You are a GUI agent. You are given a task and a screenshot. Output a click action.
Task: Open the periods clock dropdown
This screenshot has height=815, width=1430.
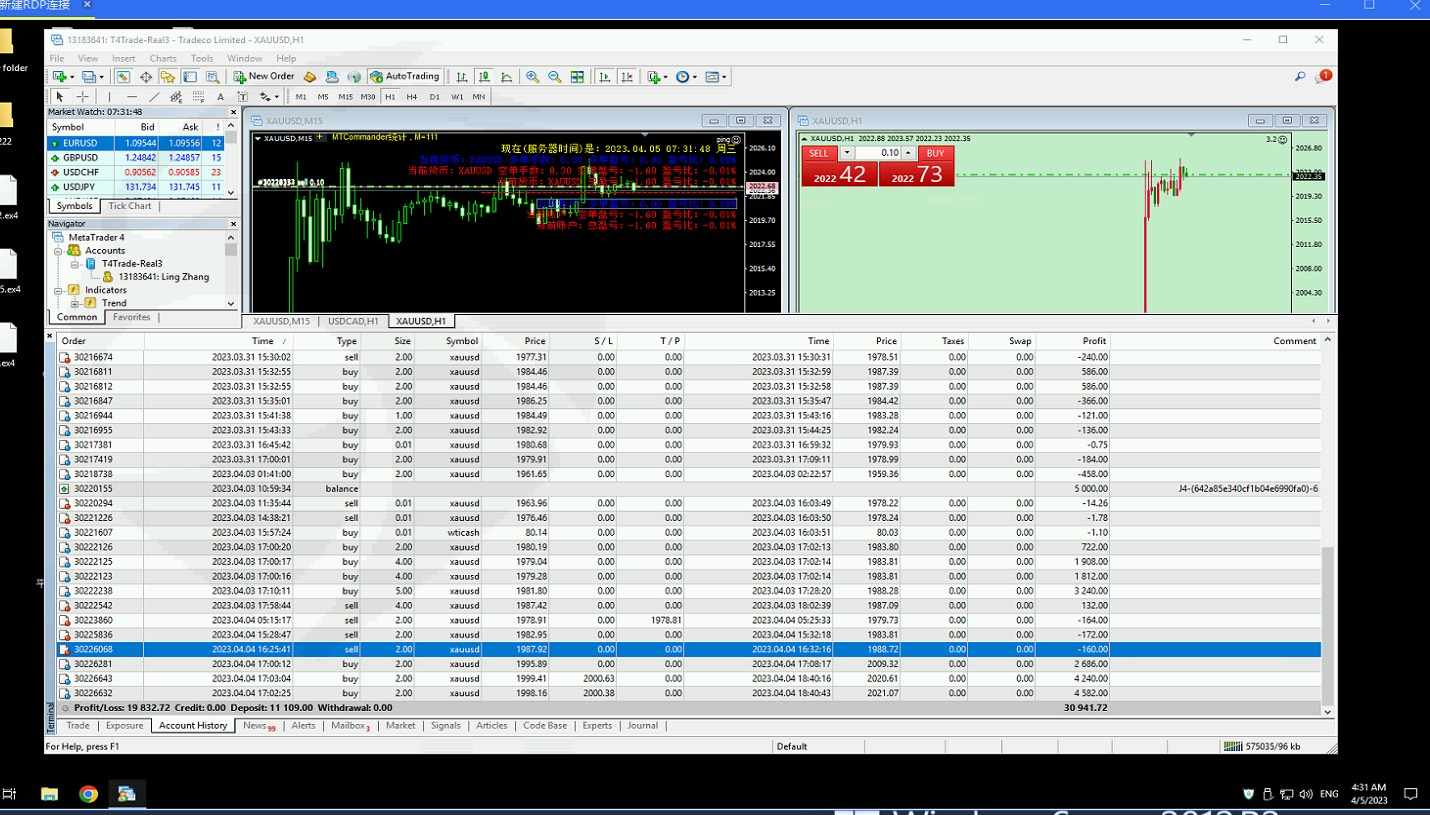click(686, 76)
